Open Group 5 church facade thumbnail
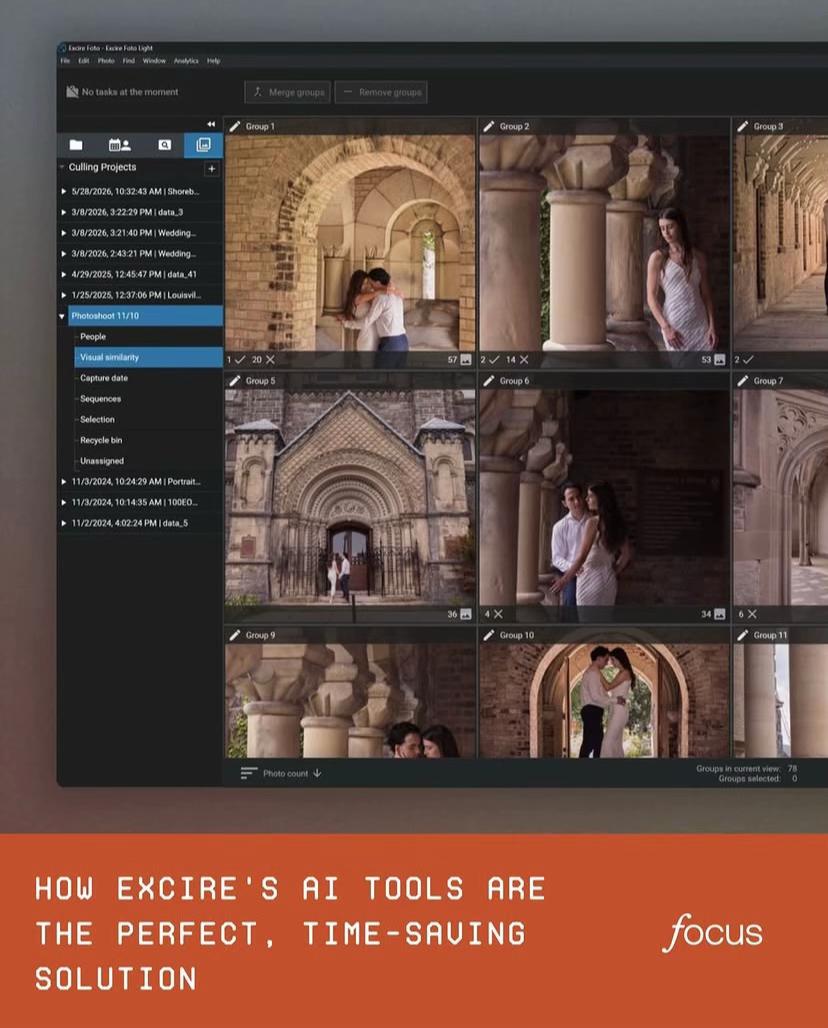The image size is (828, 1028). [349, 497]
